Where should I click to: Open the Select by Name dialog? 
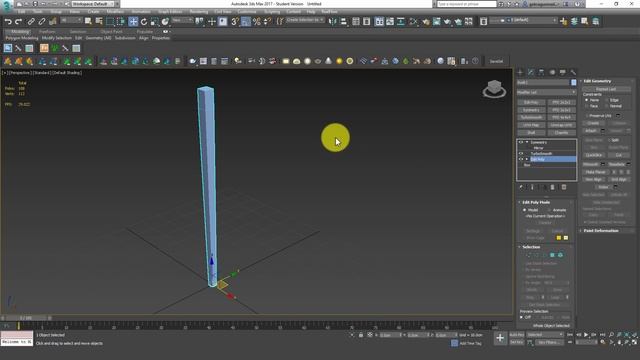(x=99, y=22)
